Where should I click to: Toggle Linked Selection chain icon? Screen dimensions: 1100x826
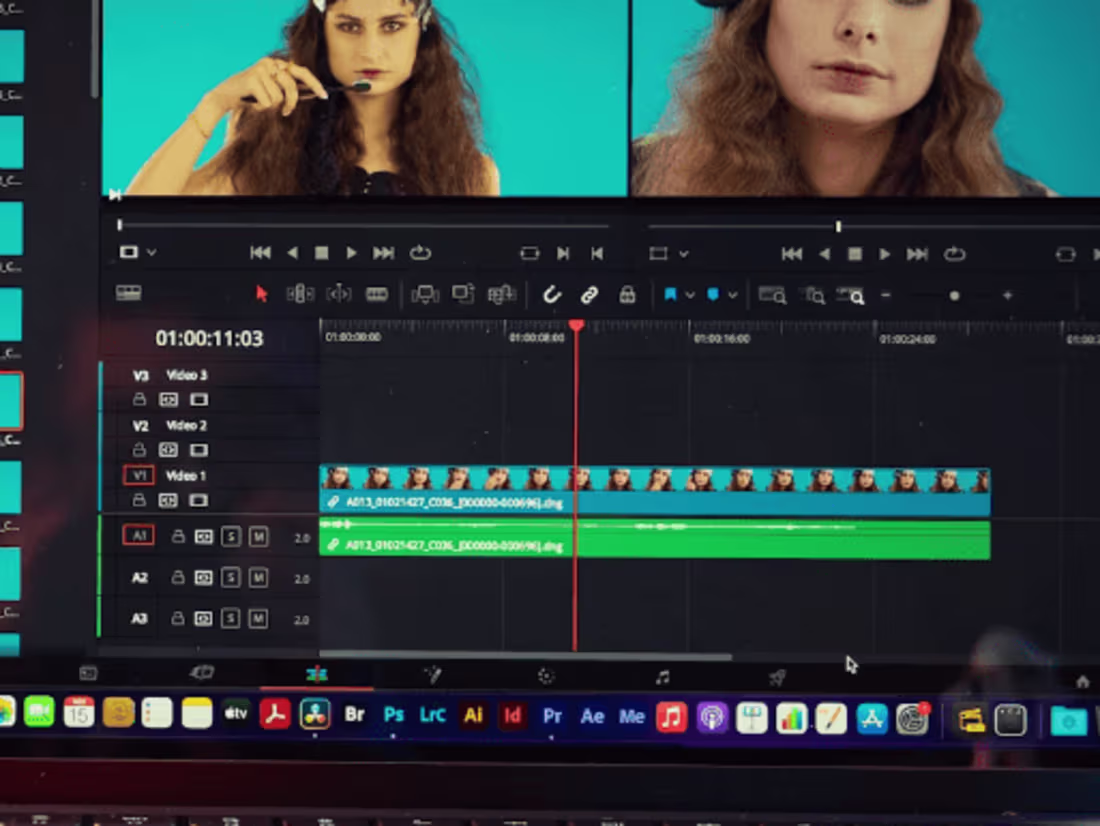[x=589, y=295]
